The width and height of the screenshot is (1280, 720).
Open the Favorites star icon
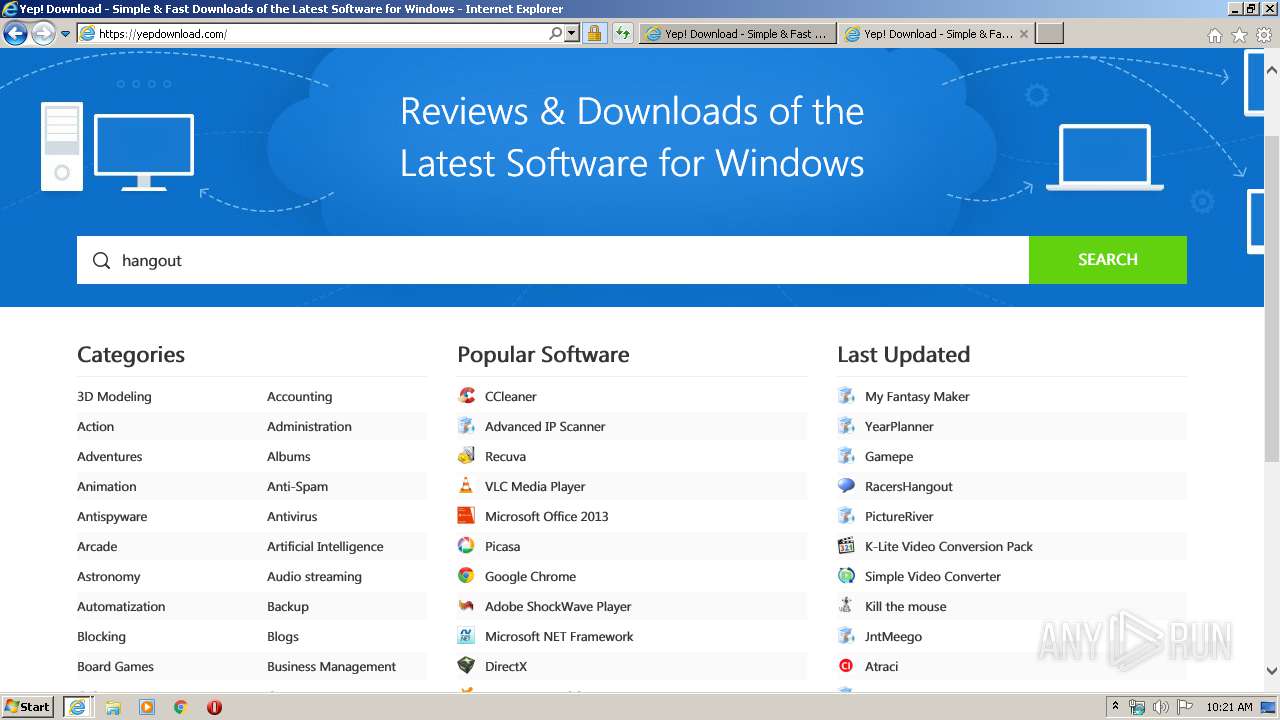click(1239, 34)
